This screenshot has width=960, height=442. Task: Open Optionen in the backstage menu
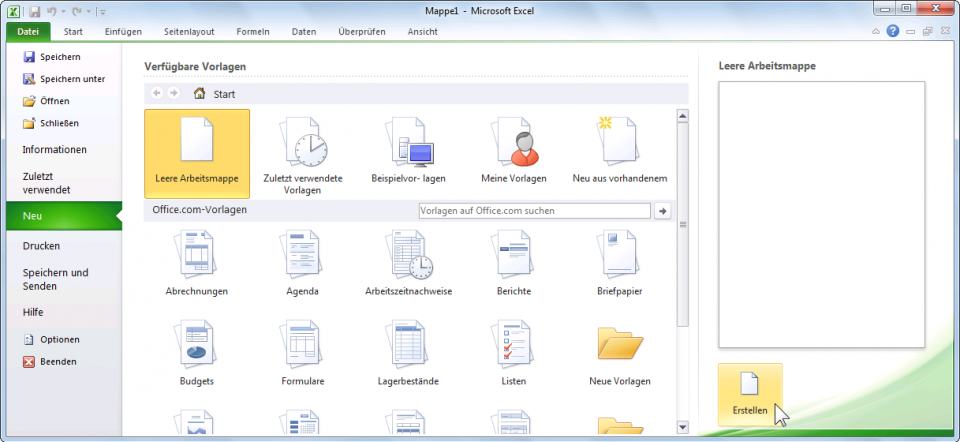[x=59, y=339]
